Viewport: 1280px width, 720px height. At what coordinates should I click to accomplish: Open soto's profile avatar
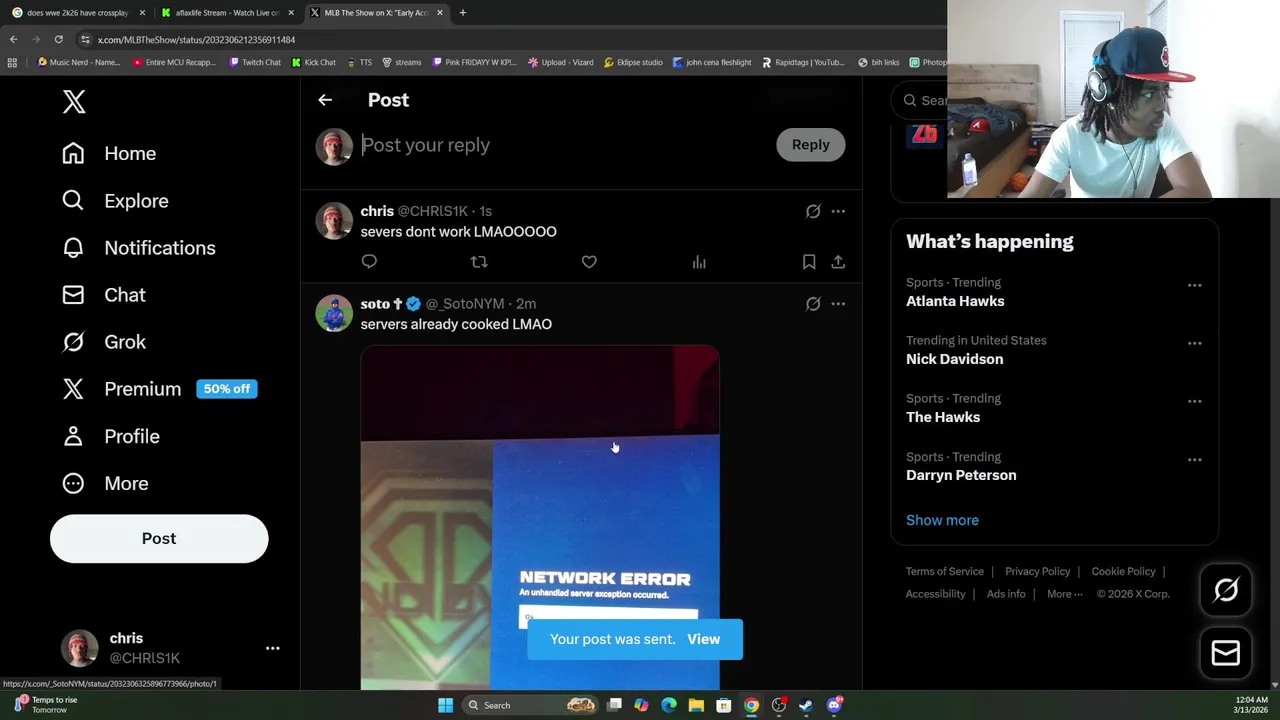pos(334,313)
